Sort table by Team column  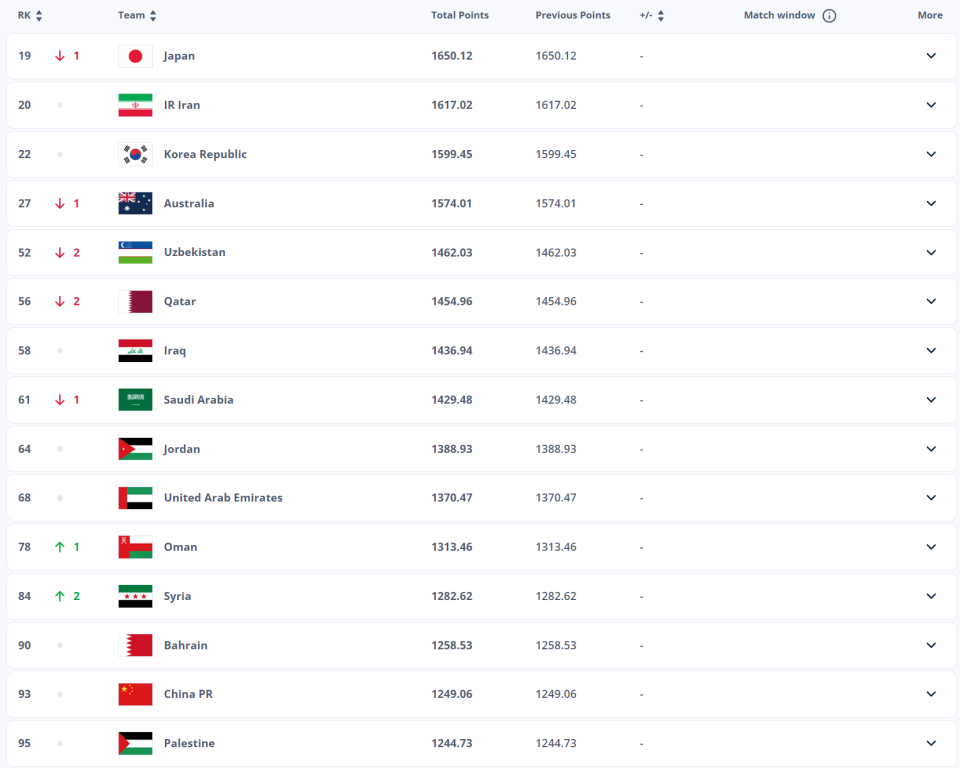[x=153, y=16]
